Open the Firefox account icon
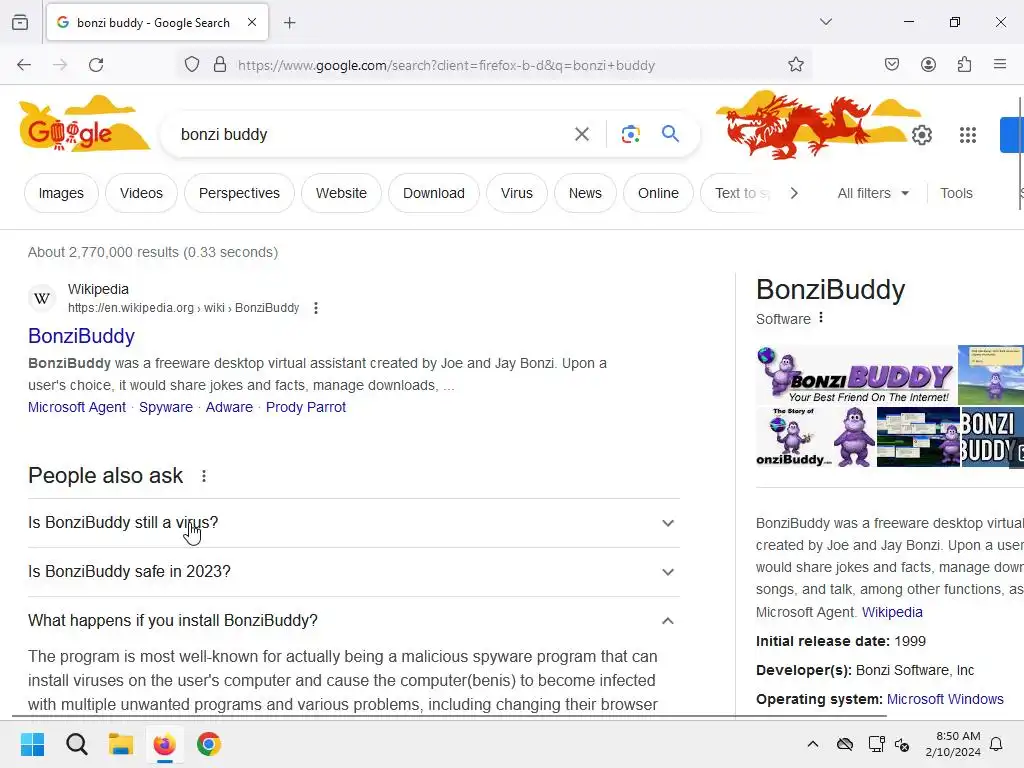 (x=929, y=64)
